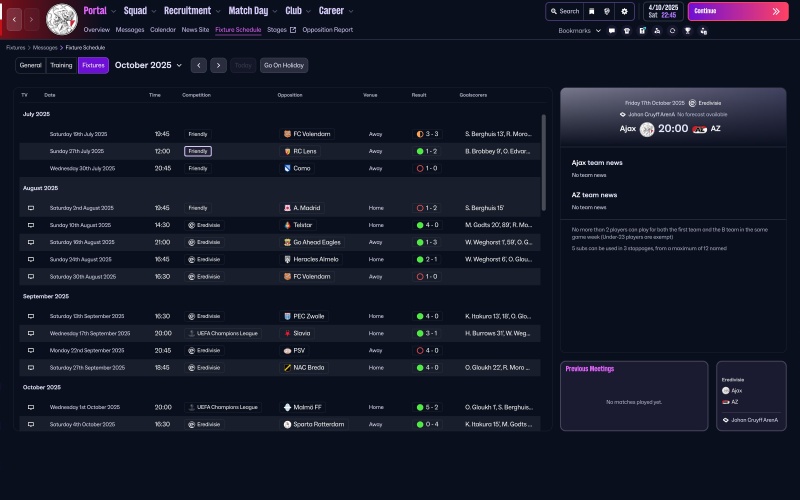Click the TV icon on Malmö FF row

31,407
